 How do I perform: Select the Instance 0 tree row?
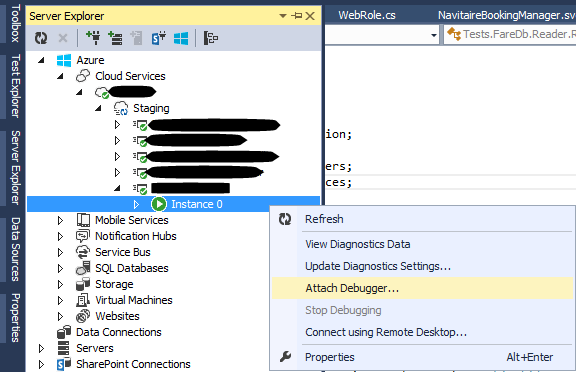[x=174, y=204]
